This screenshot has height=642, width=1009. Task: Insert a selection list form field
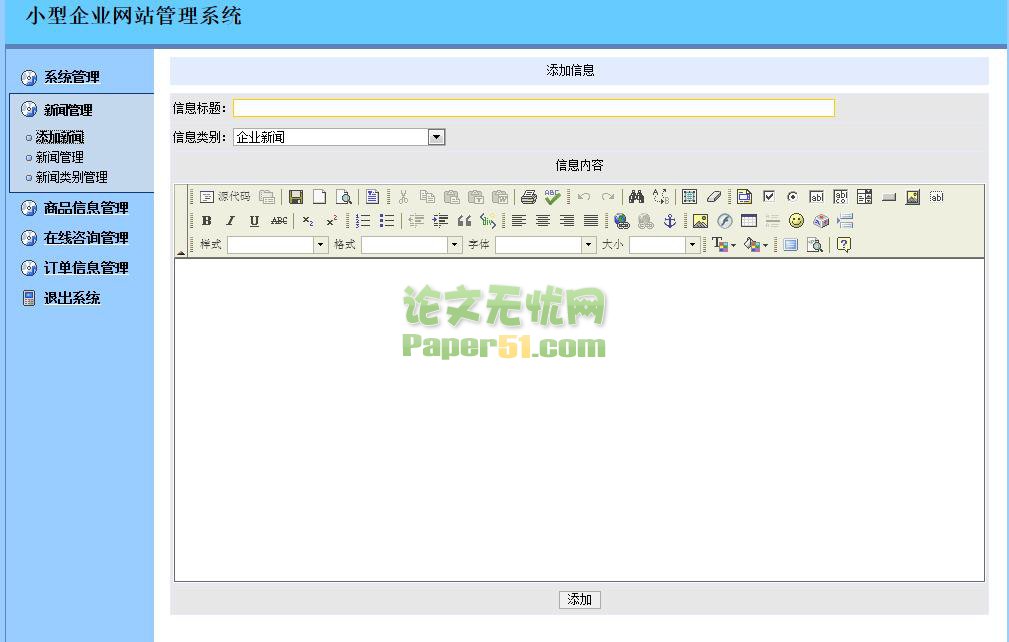pos(864,197)
